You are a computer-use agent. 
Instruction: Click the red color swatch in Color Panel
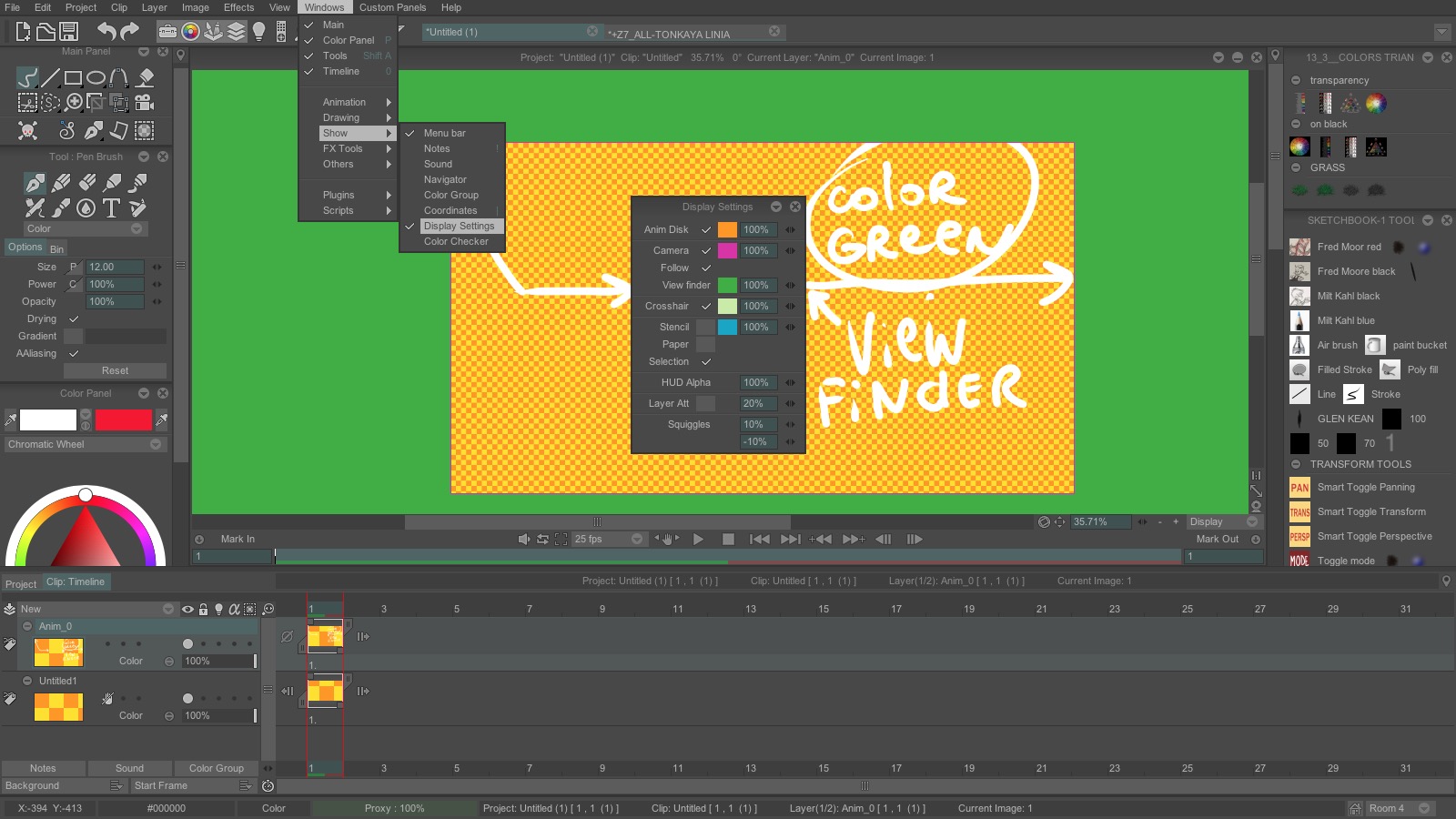coord(123,420)
